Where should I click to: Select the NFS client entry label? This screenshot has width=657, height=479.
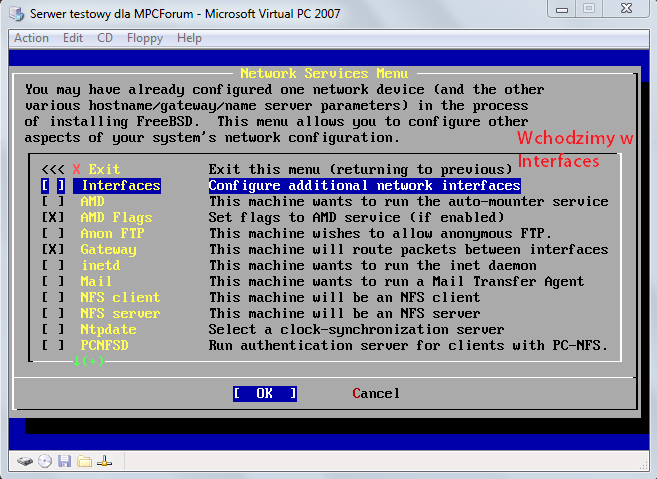pyautogui.click(x=120, y=297)
